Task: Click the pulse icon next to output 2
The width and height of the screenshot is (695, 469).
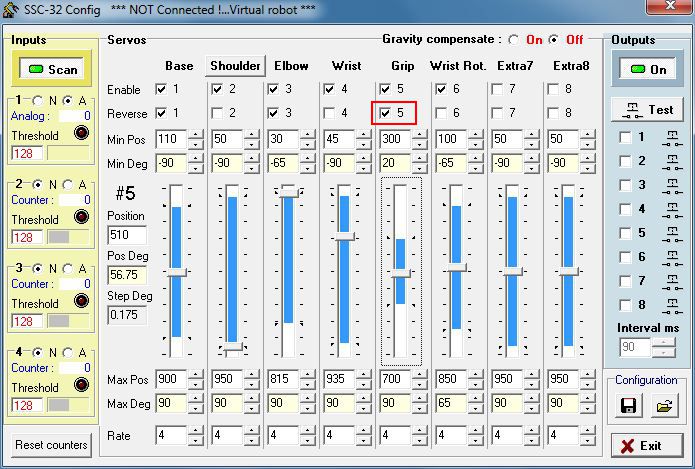Action: tap(672, 162)
